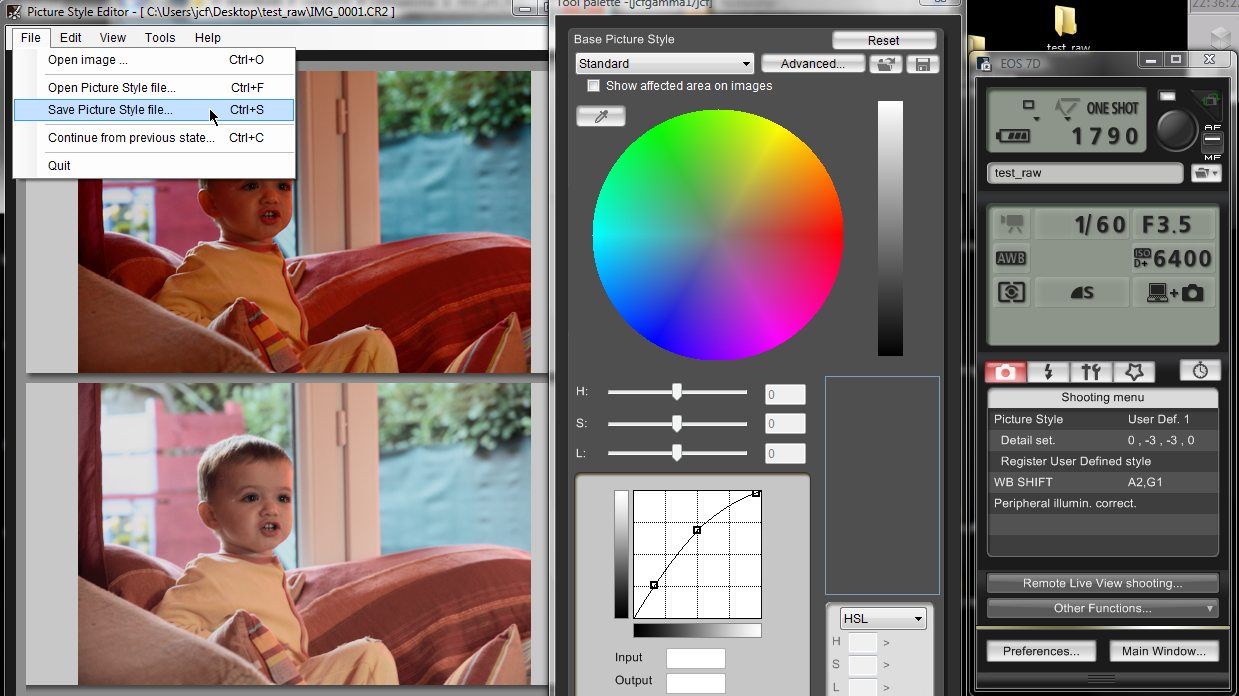The image size is (1239, 696).
Task: Click the open Picture Style folder icon
Action: 885,64
